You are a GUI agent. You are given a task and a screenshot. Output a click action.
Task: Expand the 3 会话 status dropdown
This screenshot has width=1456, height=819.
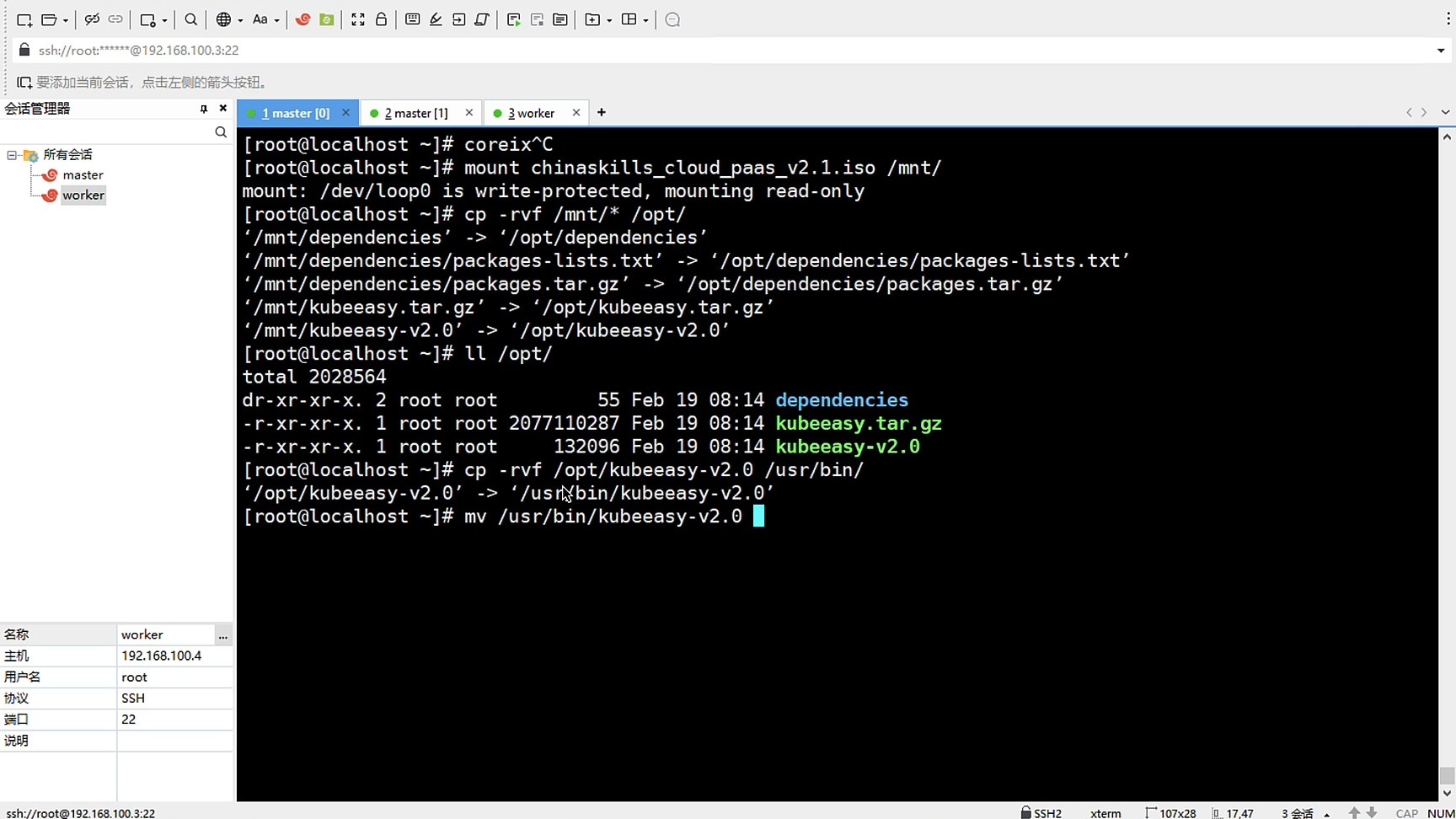click(x=1327, y=814)
